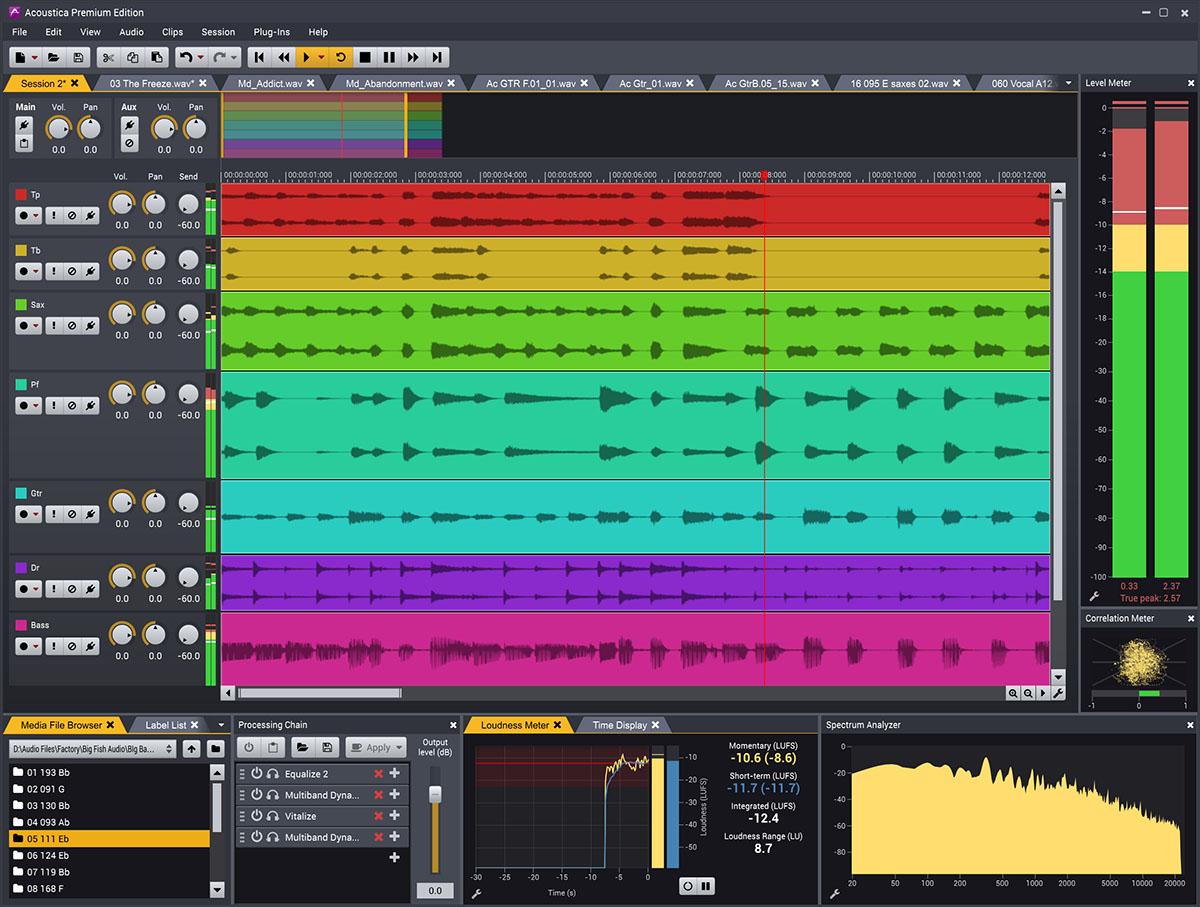Open the bottom-left panel tab dropdown
Image resolution: width=1200 pixels, height=907 pixels.
[220, 725]
